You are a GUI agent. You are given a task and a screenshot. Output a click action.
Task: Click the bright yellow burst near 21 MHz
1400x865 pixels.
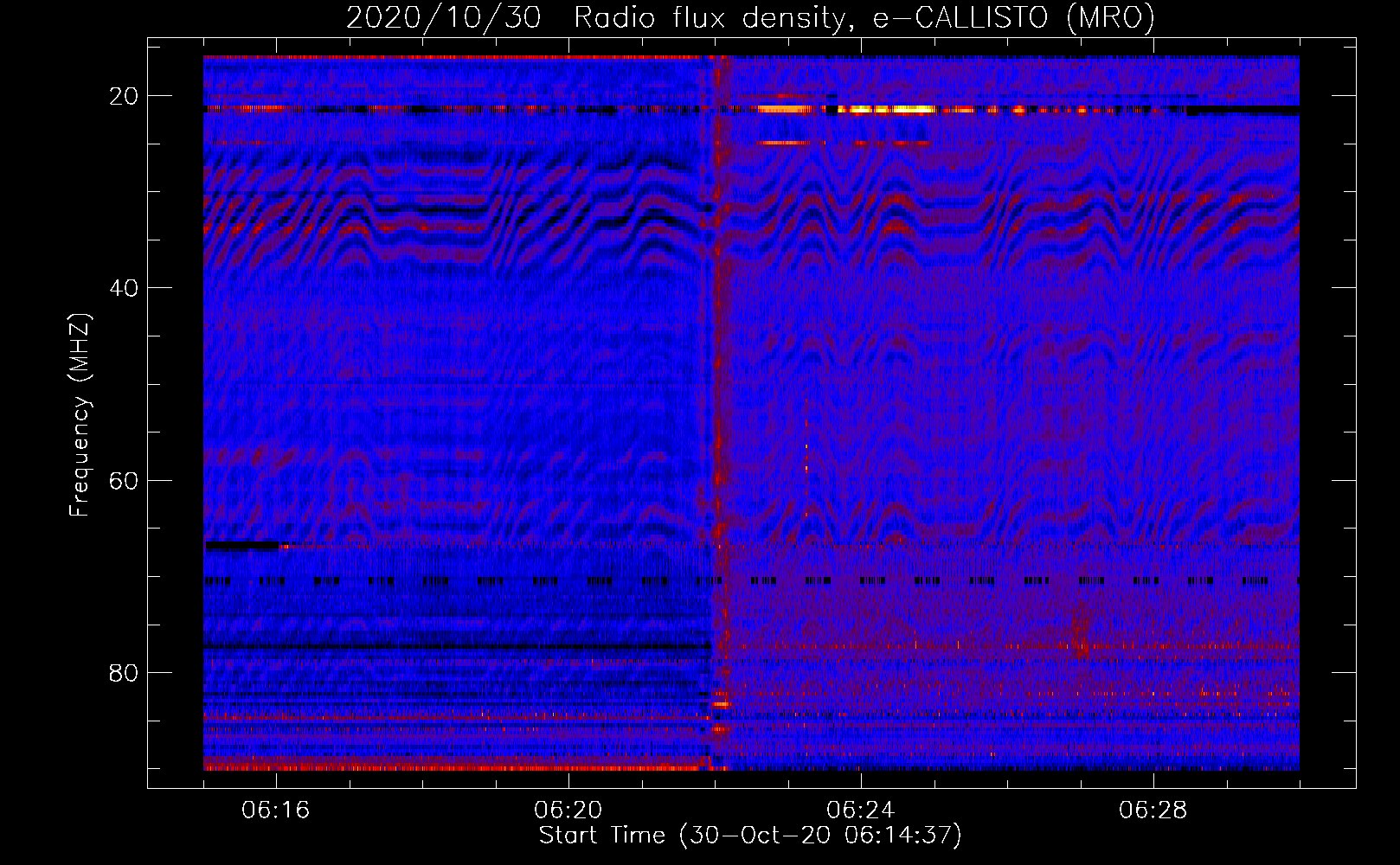pyautogui.click(x=887, y=110)
